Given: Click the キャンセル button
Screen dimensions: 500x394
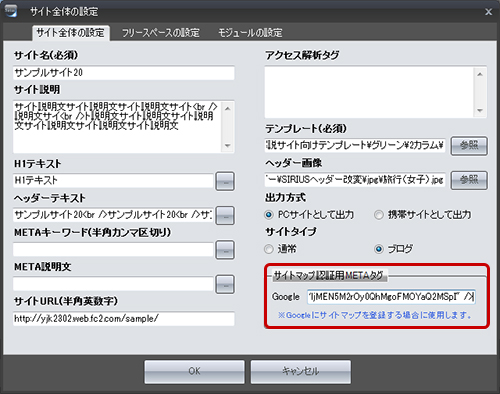Looking at the screenshot, I should pos(301,371).
